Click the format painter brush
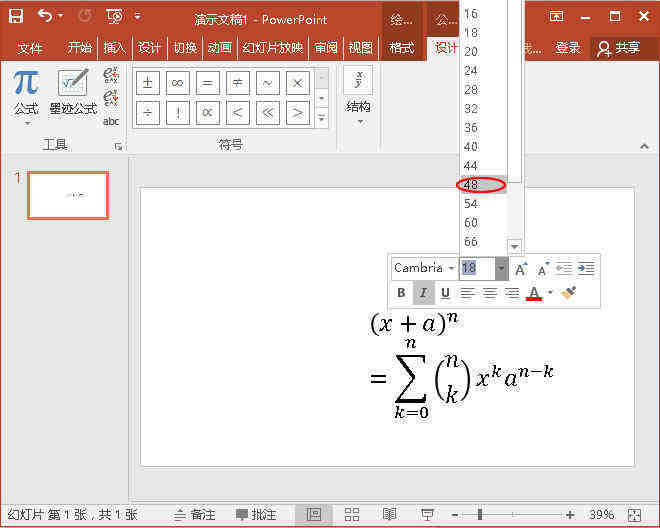Screen dimensions: 660x528 tap(569, 293)
